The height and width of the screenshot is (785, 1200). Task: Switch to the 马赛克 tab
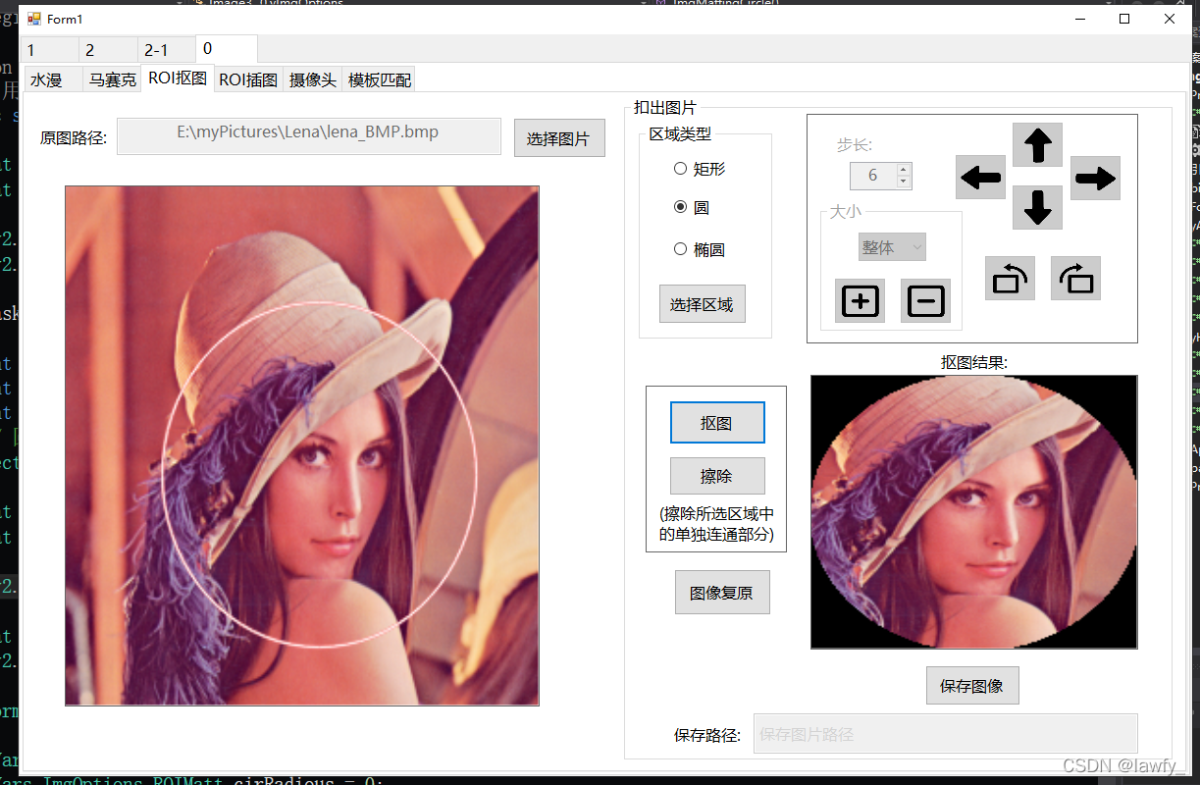point(112,80)
